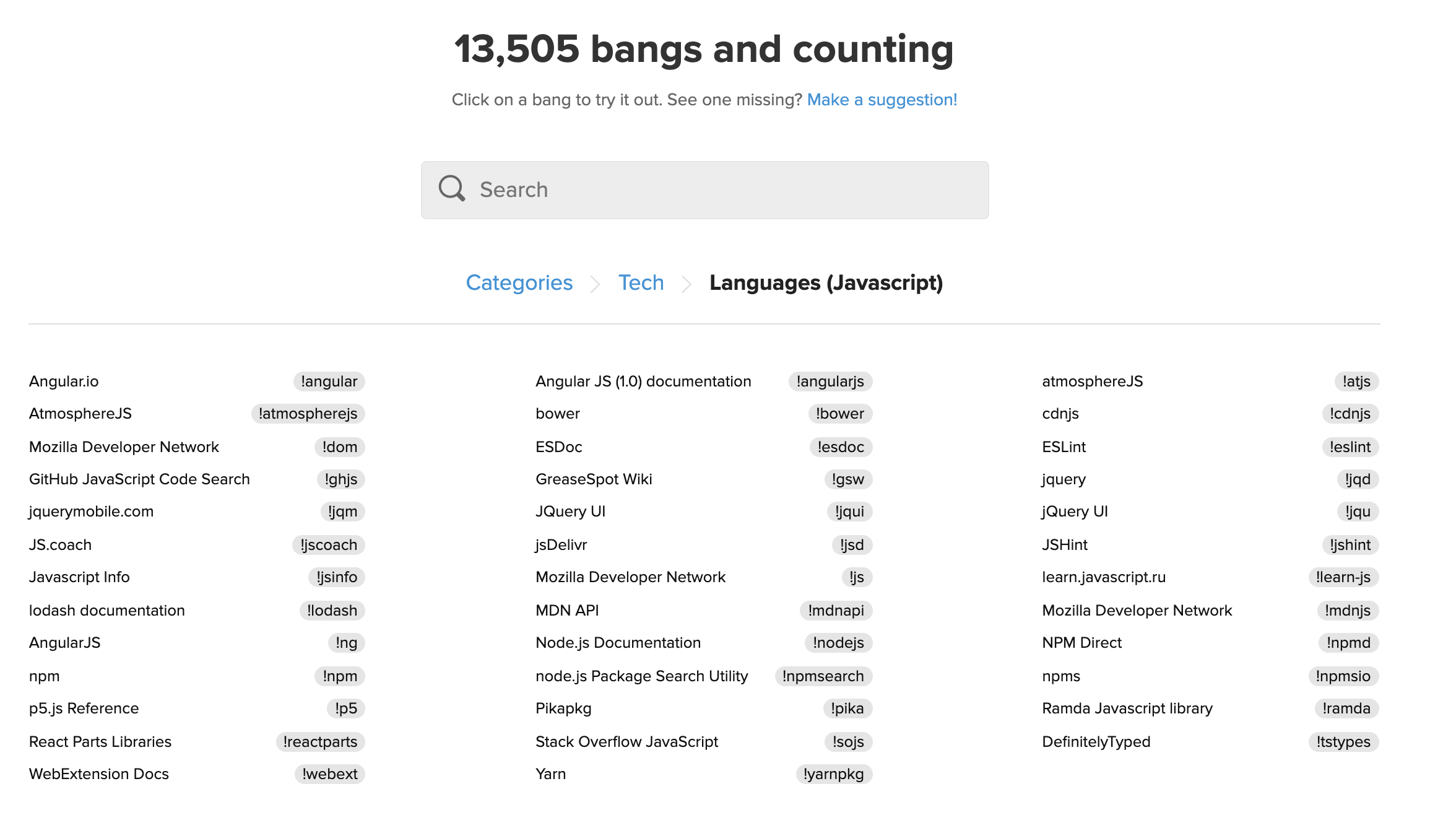Screen dimensions: 1456x815
Task: Select the !nodejs bang
Action: [838, 643]
